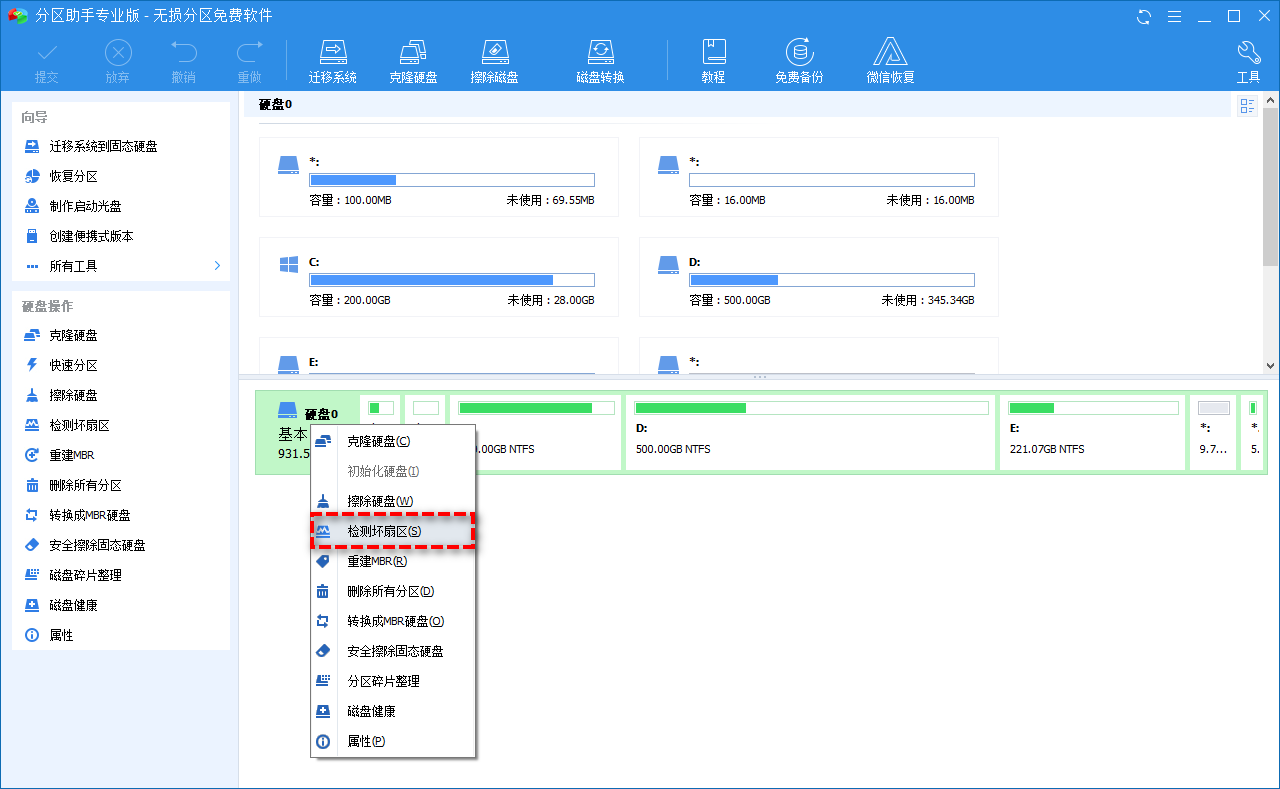Choose 分区碎片整理 in the context menu
Viewport: 1280px width, 789px height.
pyautogui.click(x=393, y=681)
